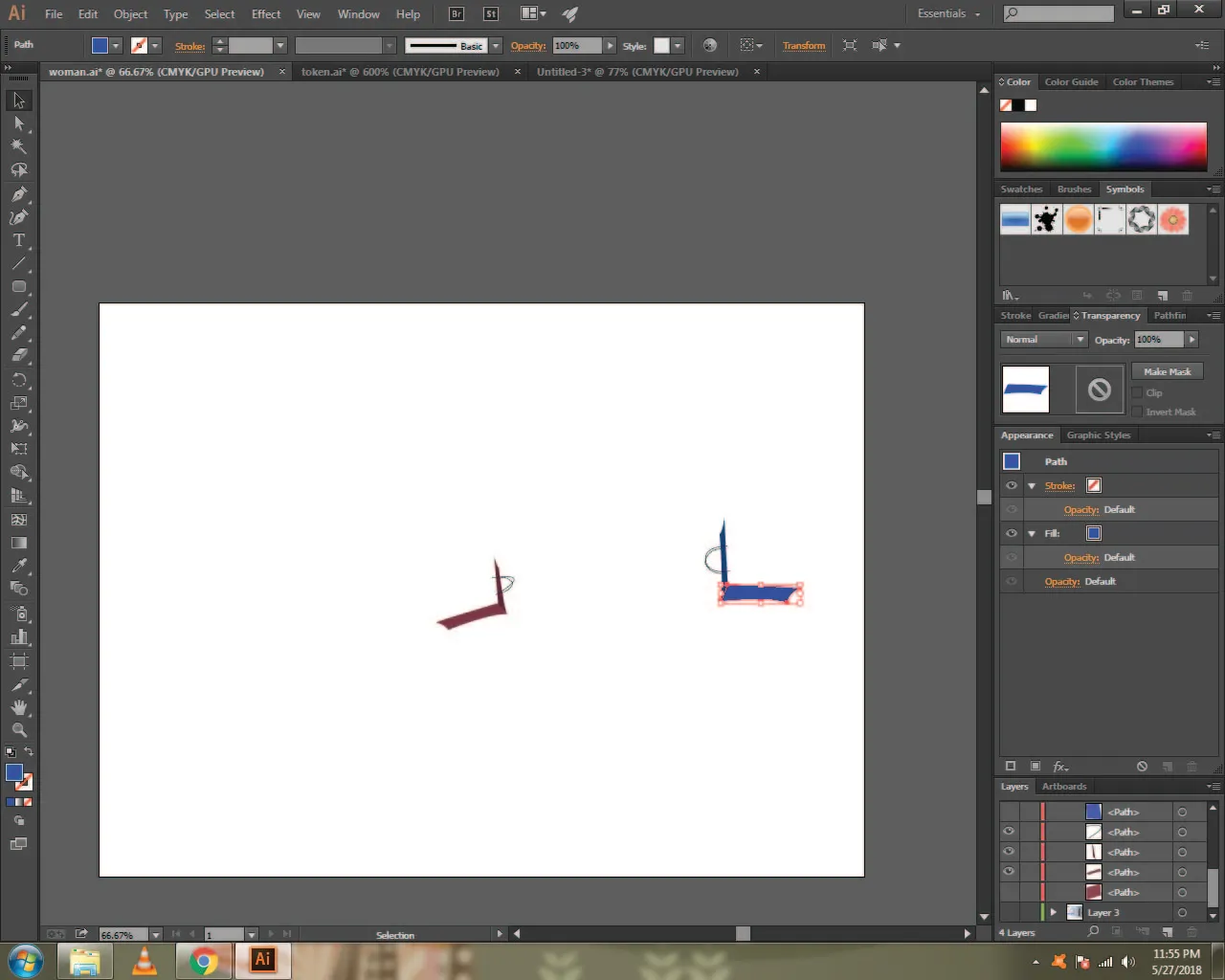Image resolution: width=1225 pixels, height=980 pixels.
Task: Select the Selection tool in the toolbox
Action: 18,100
